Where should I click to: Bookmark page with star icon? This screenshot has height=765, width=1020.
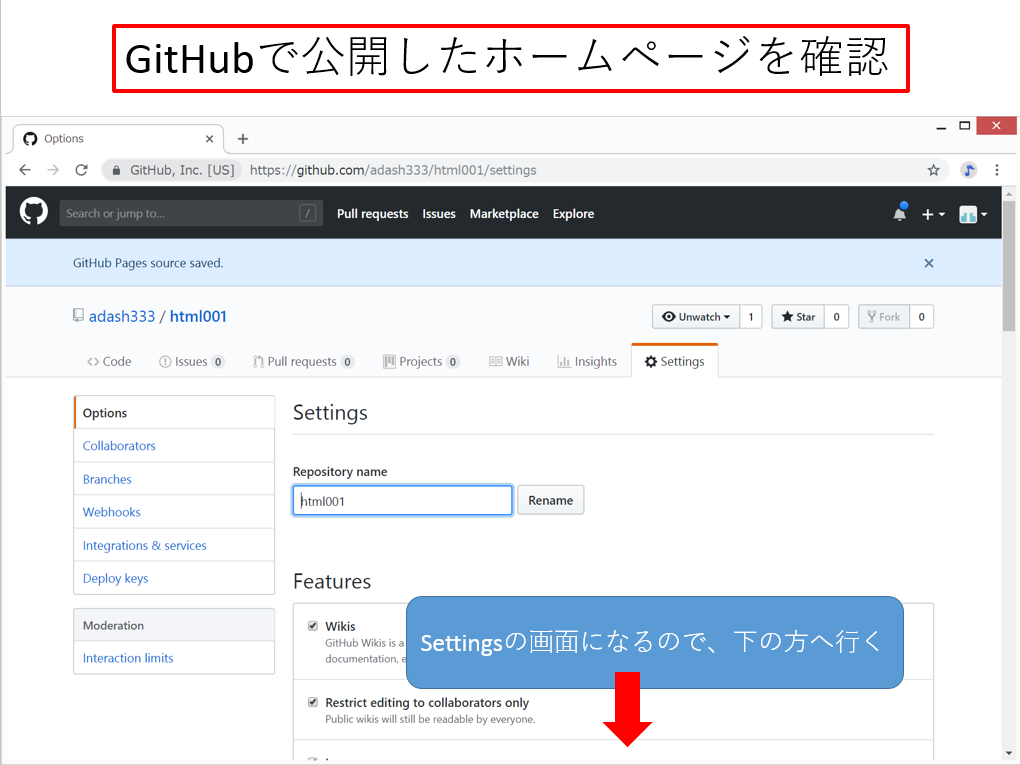click(x=934, y=170)
